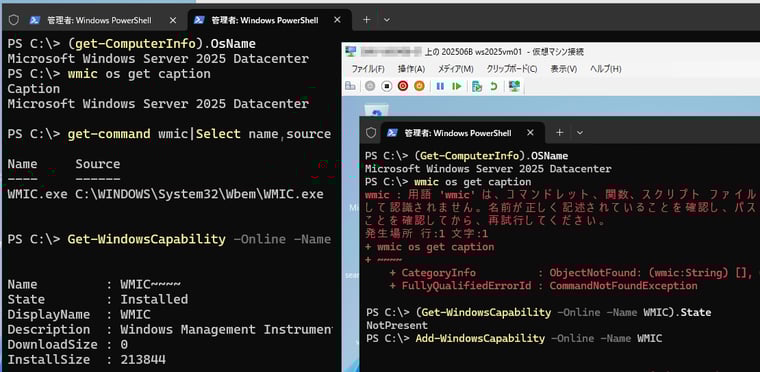The height and width of the screenshot is (372, 760).
Task: Close the second outer PowerShell tab
Action: (336, 20)
